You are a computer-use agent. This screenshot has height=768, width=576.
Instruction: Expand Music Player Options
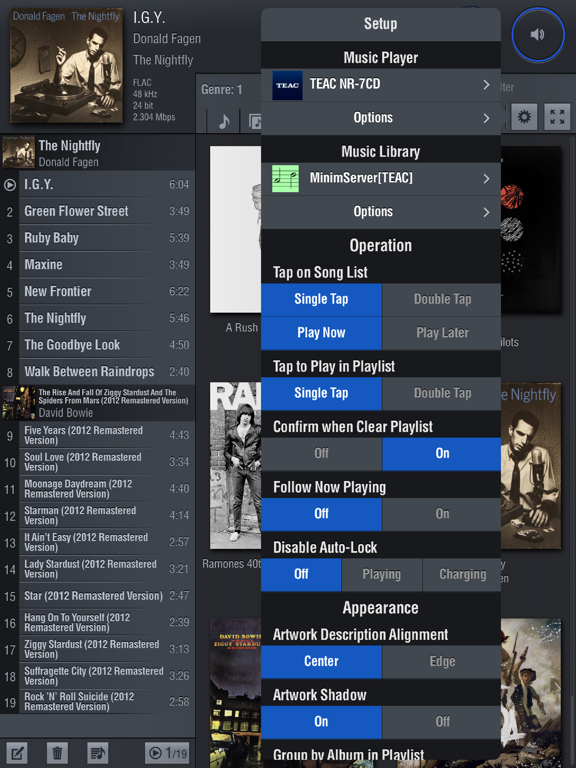click(x=381, y=118)
